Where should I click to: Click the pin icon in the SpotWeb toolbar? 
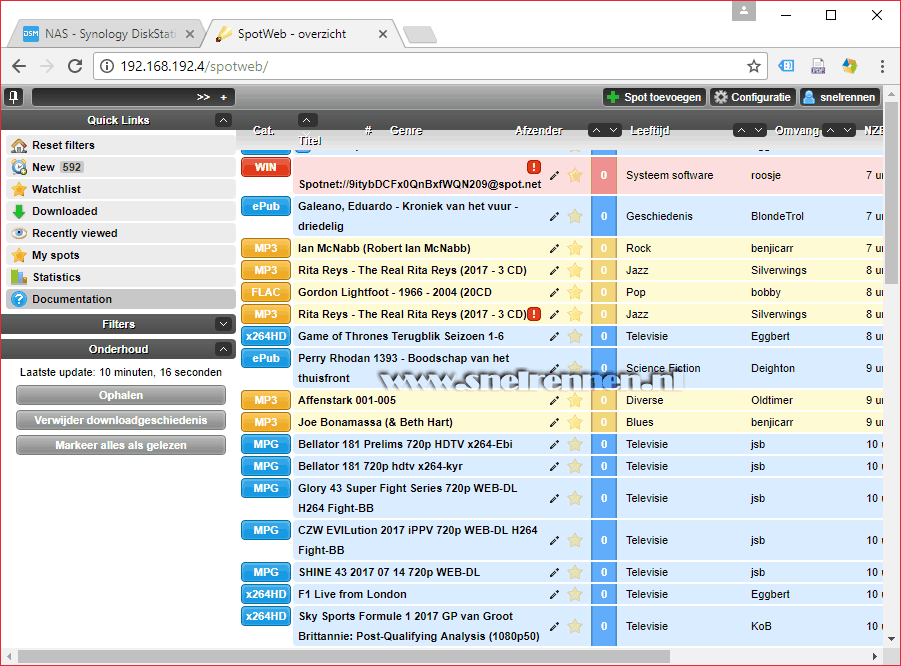13,97
